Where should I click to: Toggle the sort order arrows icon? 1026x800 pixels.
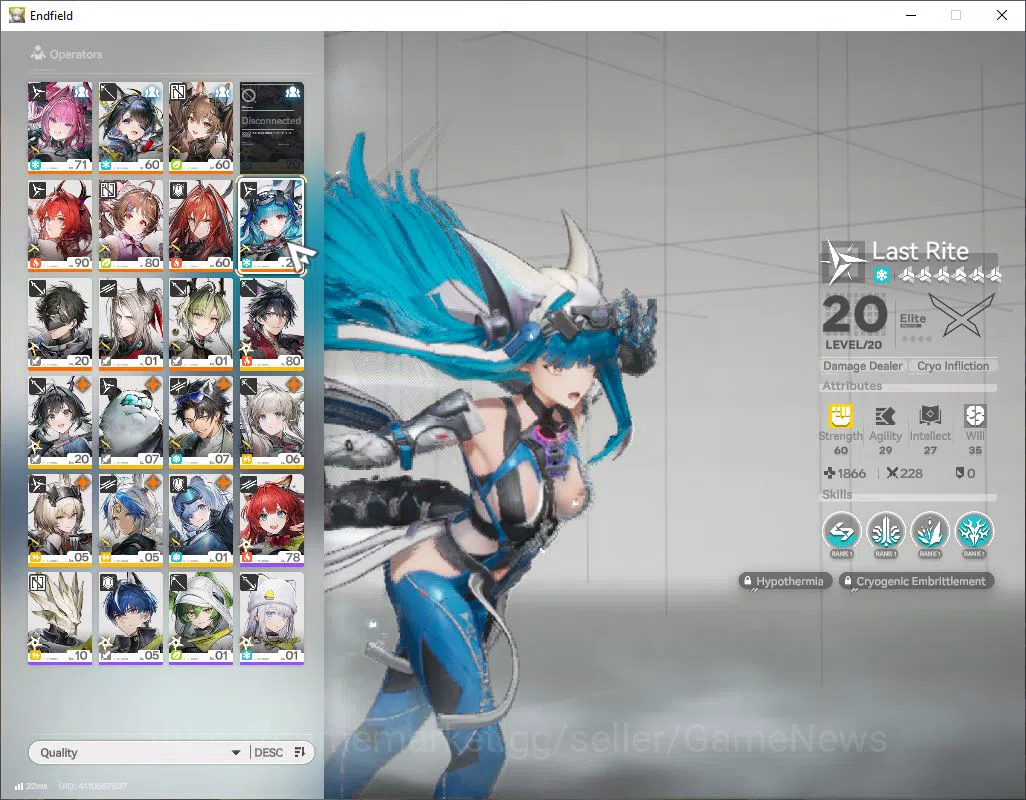300,752
